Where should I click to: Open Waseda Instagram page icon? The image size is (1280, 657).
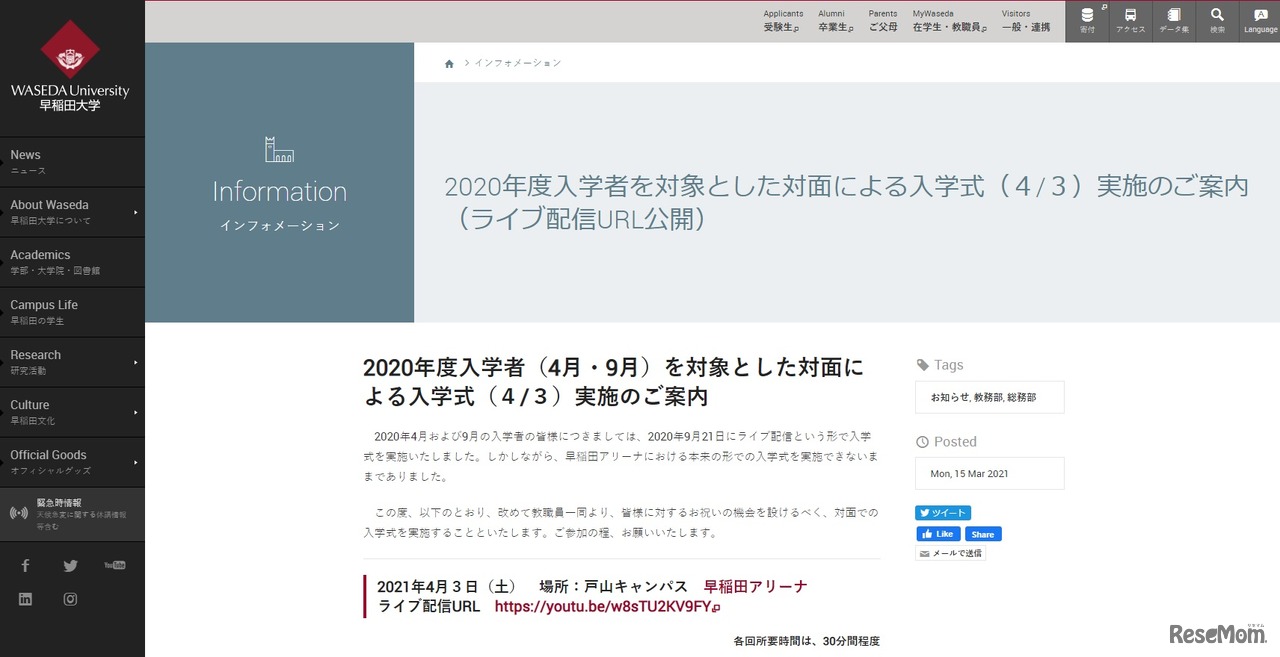point(70,599)
